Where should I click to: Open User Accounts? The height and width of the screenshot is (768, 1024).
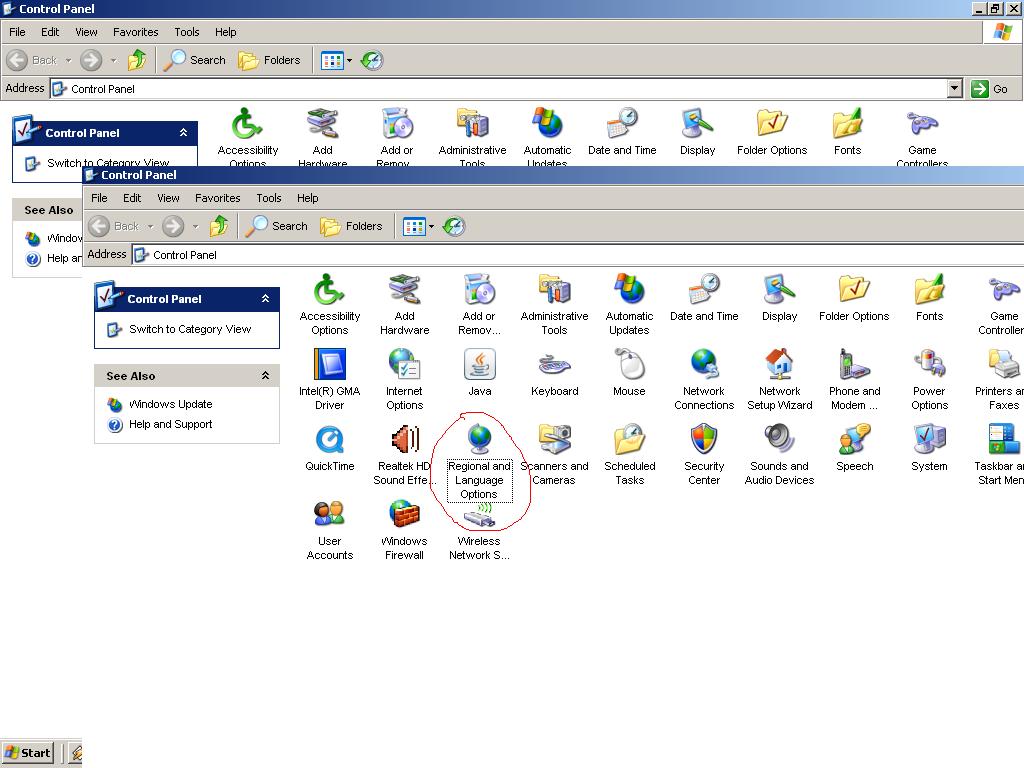point(329,530)
